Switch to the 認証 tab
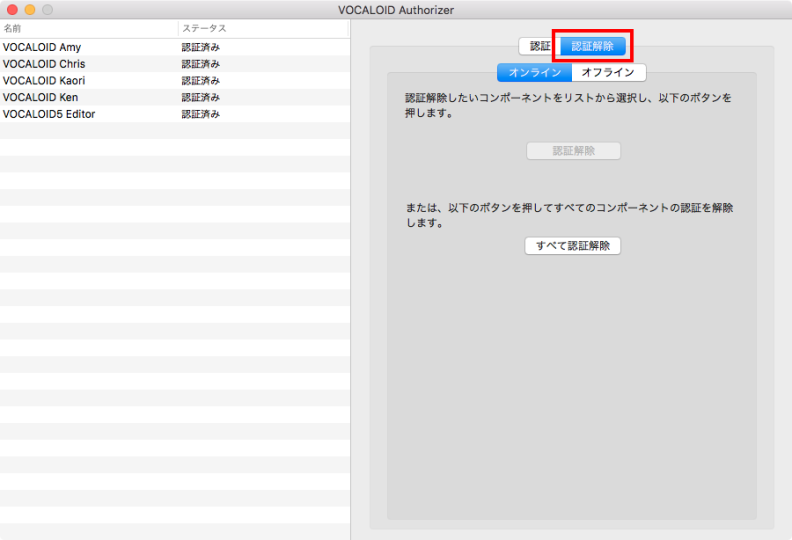This screenshot has height=540, width=792. (x=538, y=46)
